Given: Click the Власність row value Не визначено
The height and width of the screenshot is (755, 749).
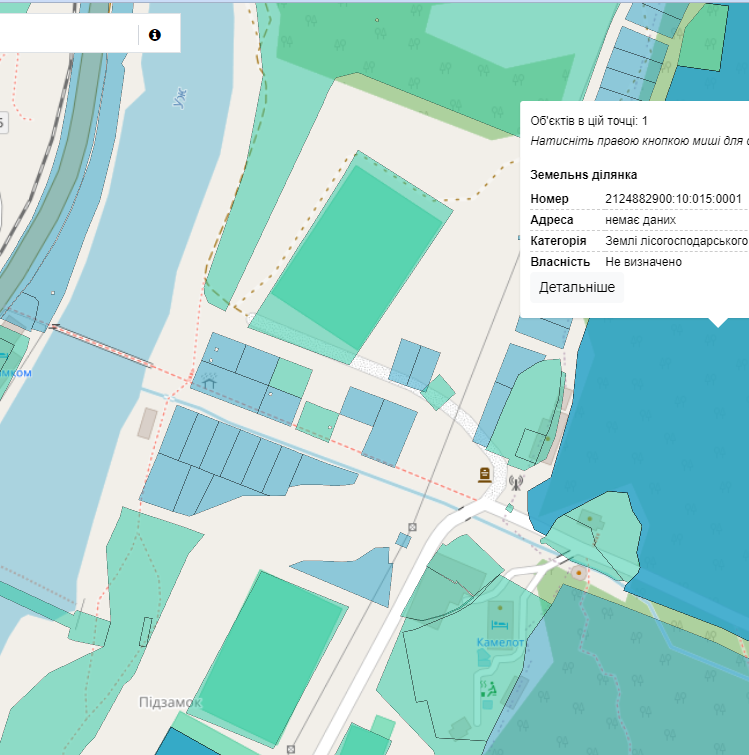Looking at the screenshot, I should [643, 262].
